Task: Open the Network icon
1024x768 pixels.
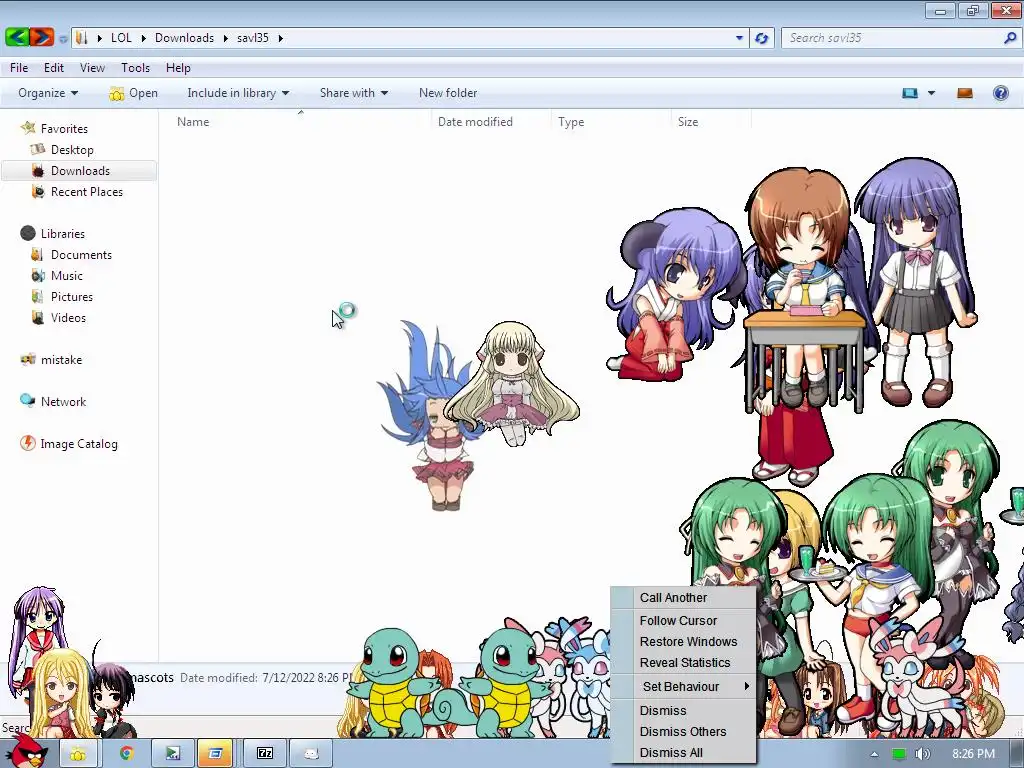Action: click(x=27, y=401)
